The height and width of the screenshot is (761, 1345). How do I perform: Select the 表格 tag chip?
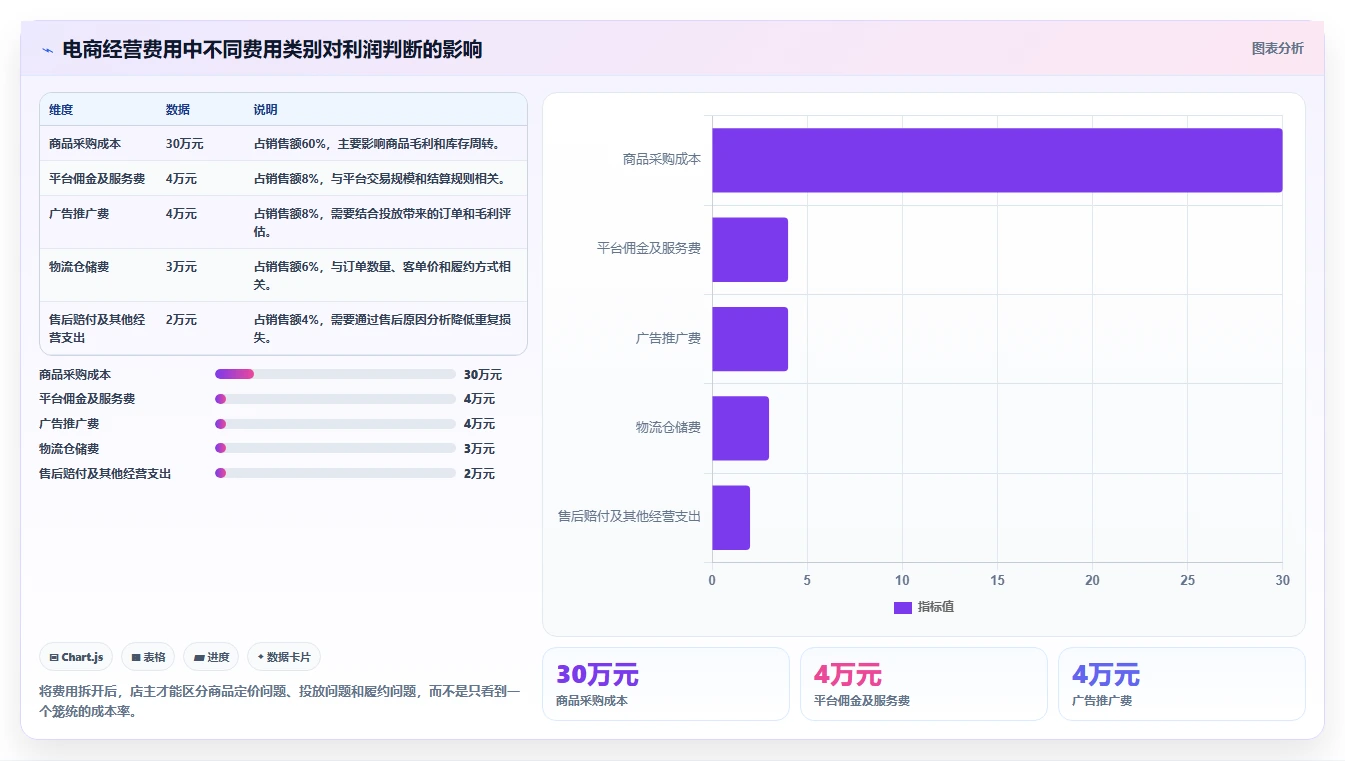click(148, 657)
